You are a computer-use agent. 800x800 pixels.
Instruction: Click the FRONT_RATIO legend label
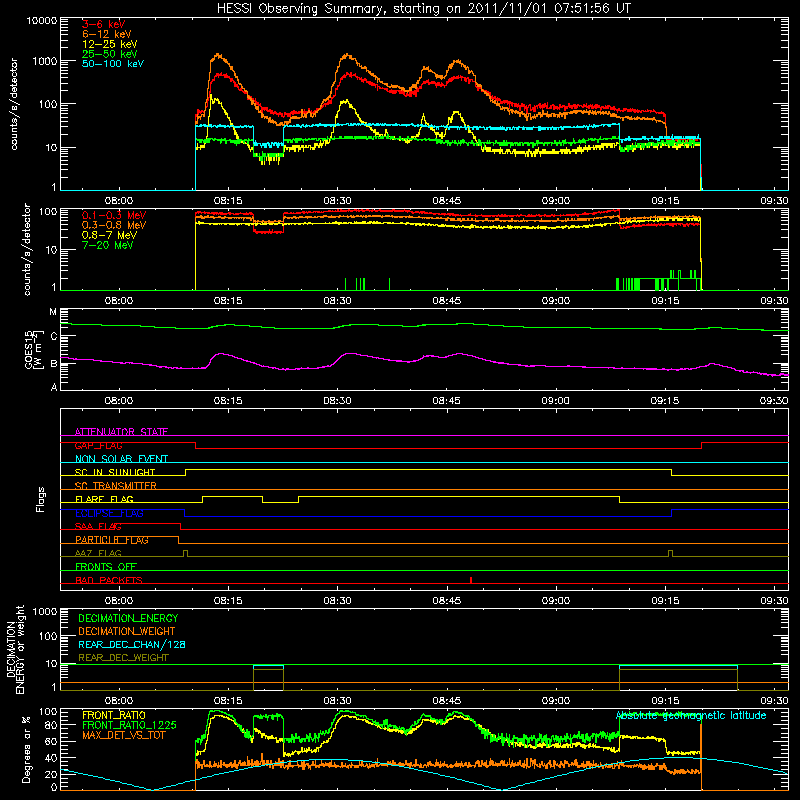pos(114,715)
